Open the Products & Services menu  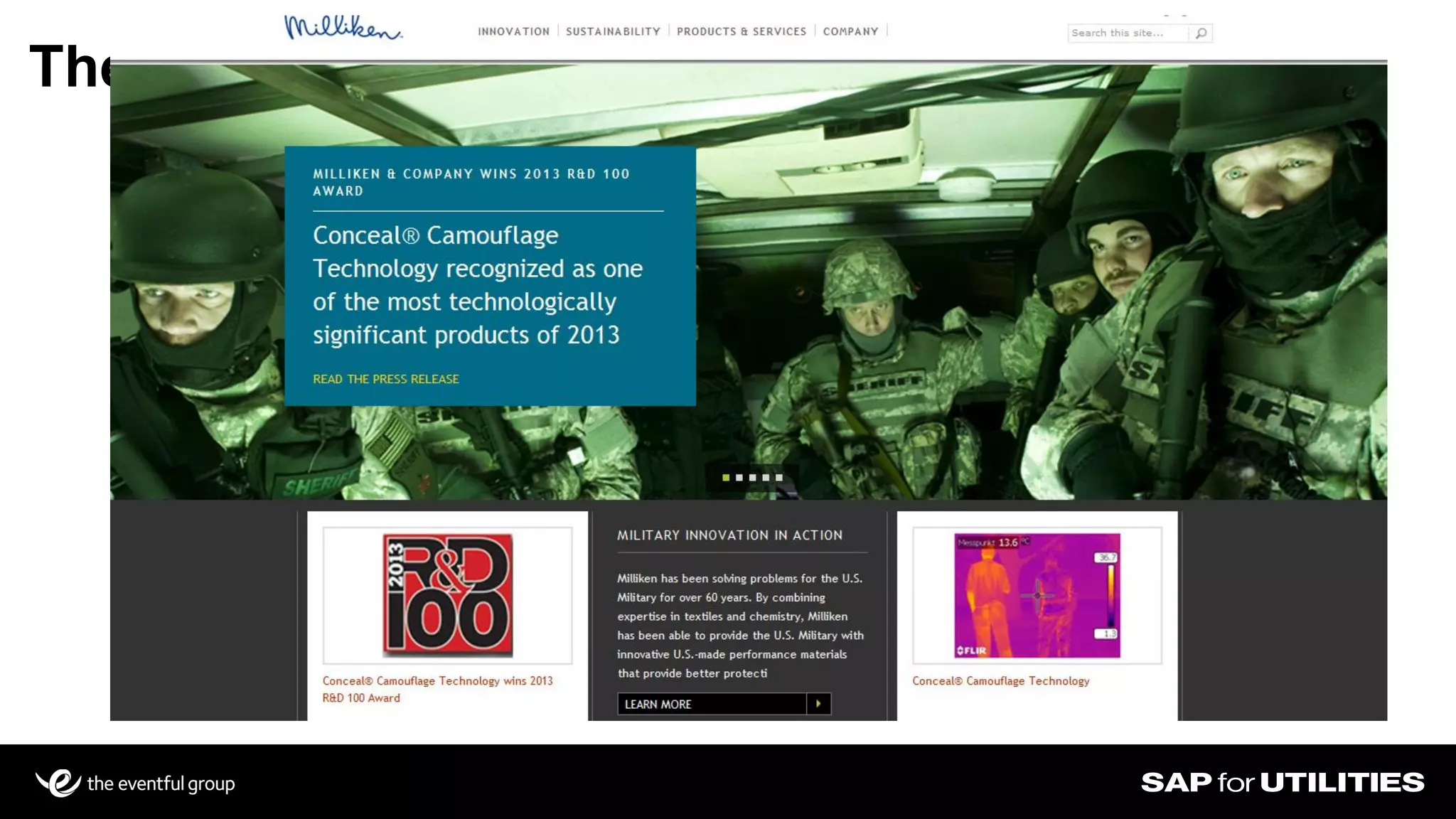(741, 31)
